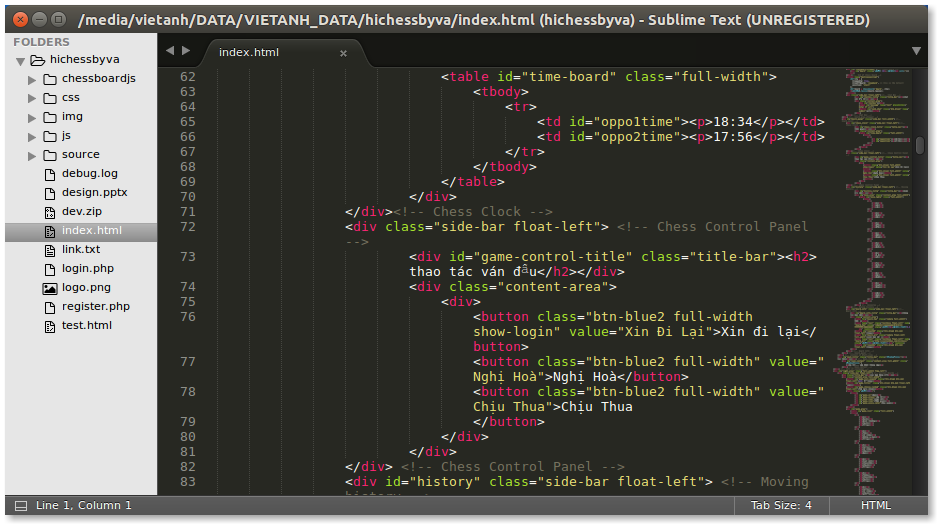Maximize the Sublime Text window

point(58,20)
